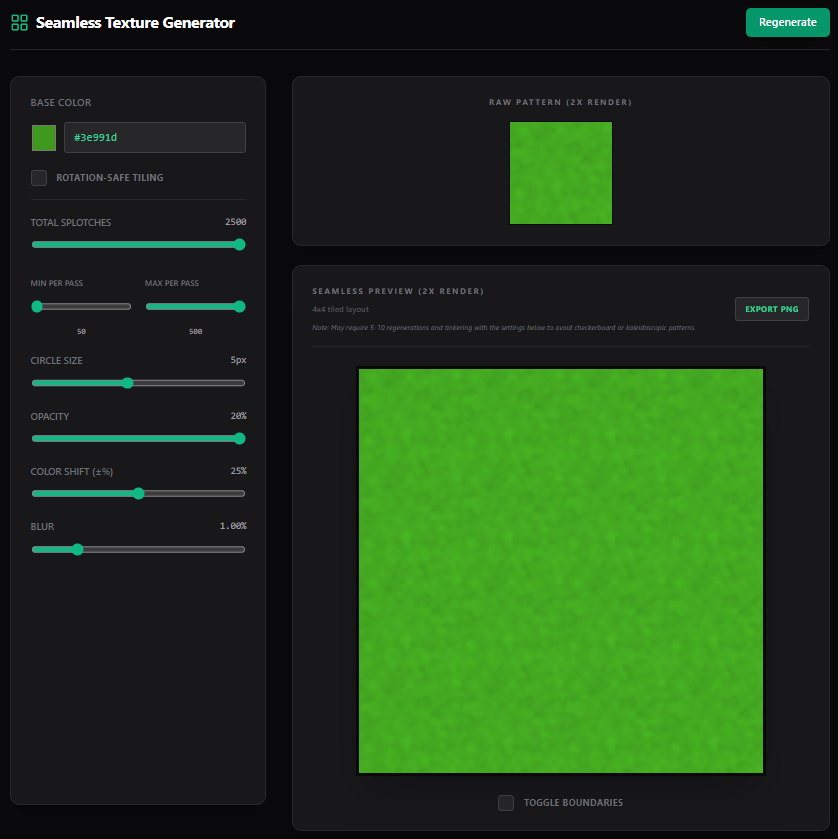Click the Export PNG button
Screen dimensions: 838x839
click(x=772, y=309)
